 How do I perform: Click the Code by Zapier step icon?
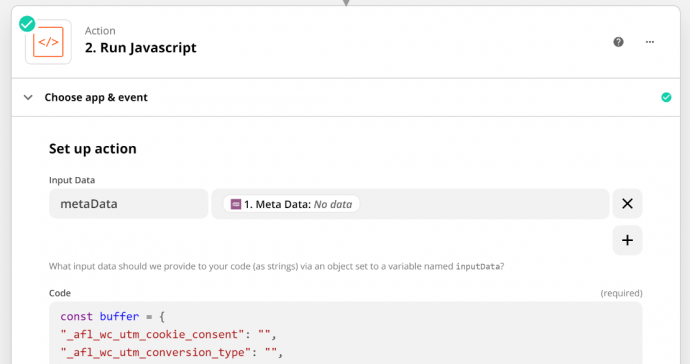pyautogui.click(x=48, y=42)
